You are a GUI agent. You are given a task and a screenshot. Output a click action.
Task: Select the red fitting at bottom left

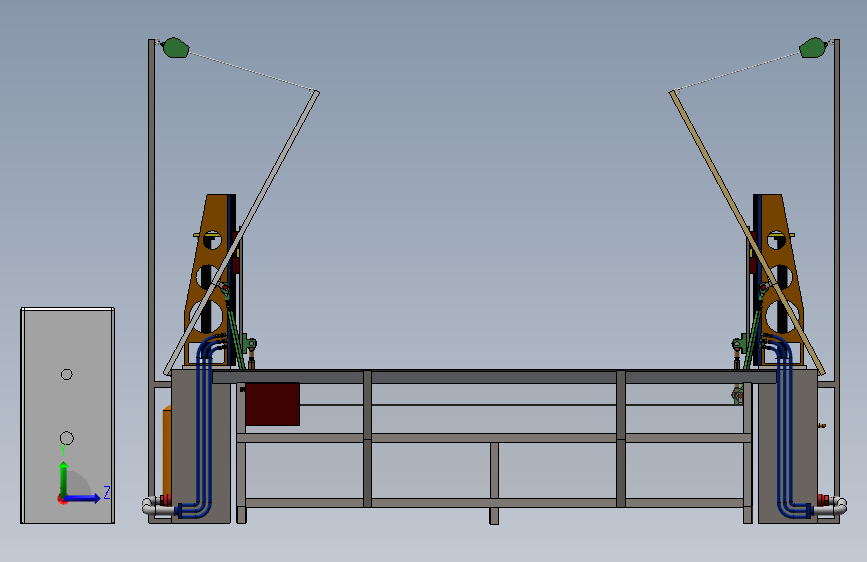165,500
